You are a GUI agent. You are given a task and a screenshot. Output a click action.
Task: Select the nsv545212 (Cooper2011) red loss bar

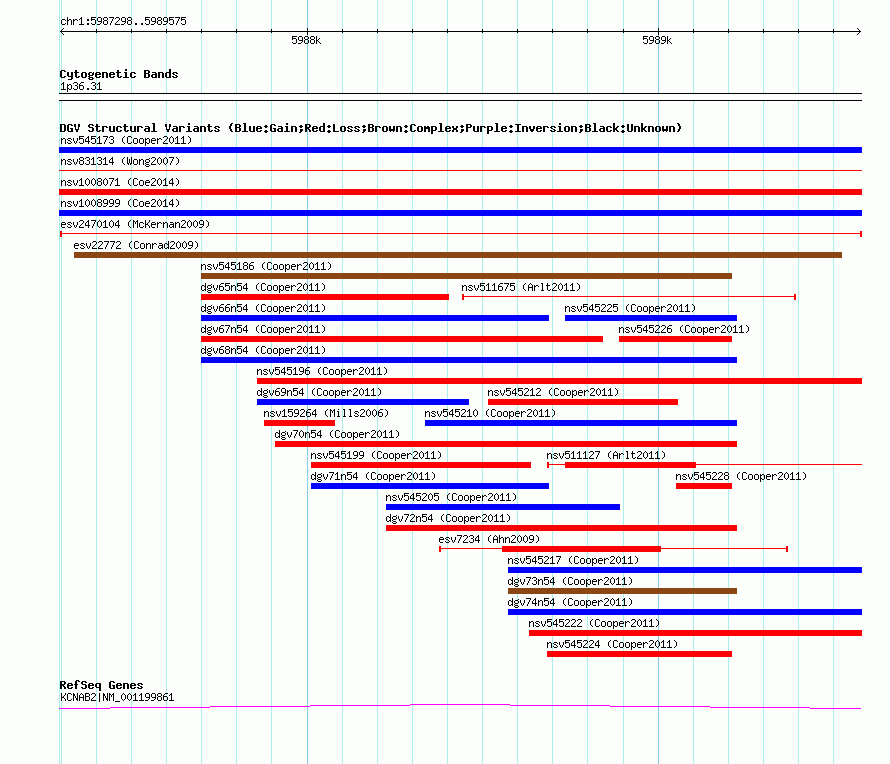(x=583, y=402)
